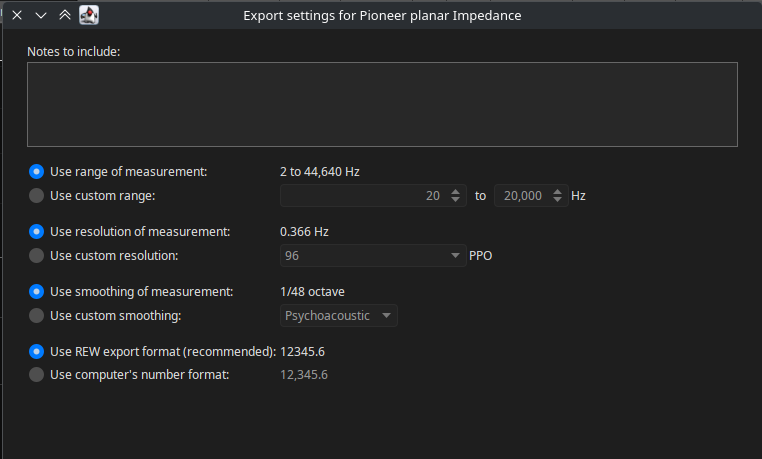This screenshot has height=459, width=762.
Task: Decrease the custom range start value of 20
Action: click(x=455, y=200)
